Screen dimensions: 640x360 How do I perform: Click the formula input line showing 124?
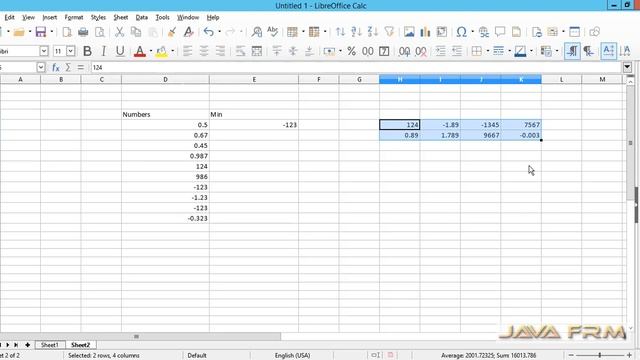click(x=356, y=67)
